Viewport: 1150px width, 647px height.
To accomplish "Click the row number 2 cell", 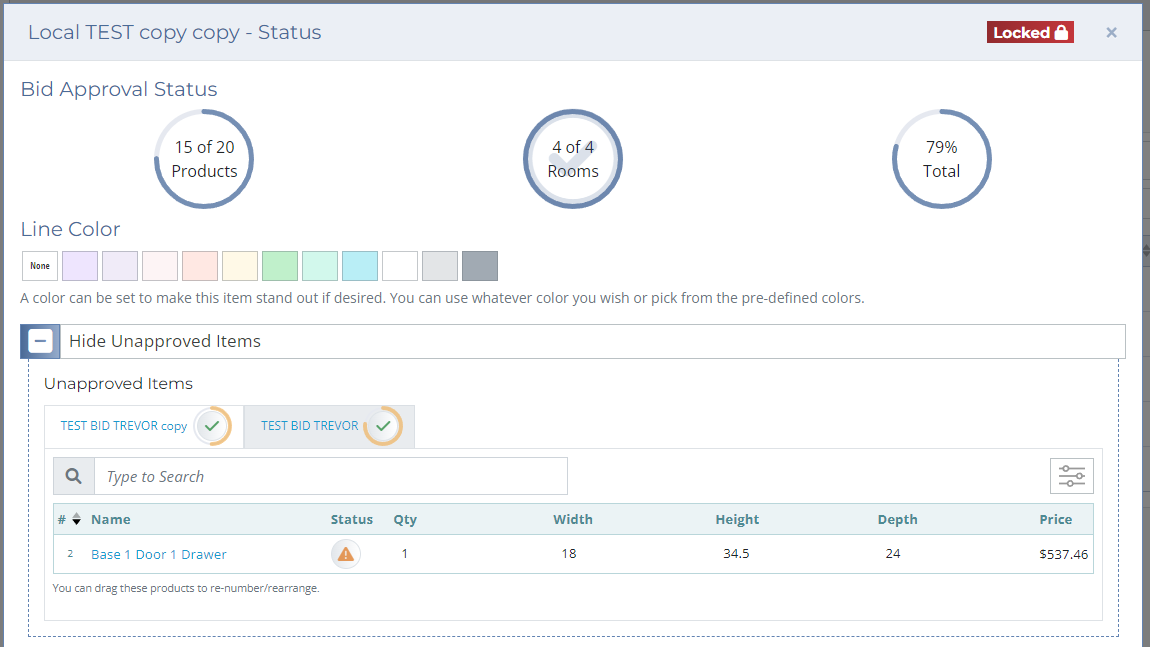I will pyautogui.click(x=70, y=554).
